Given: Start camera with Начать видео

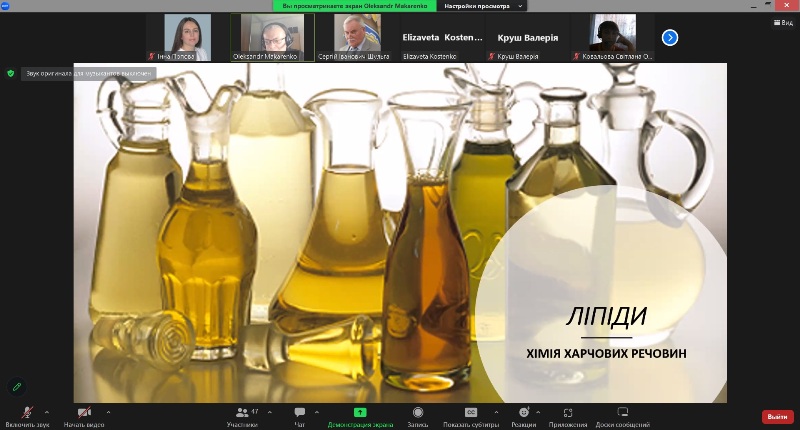Looking at the screenshot, I should (84, 417).
